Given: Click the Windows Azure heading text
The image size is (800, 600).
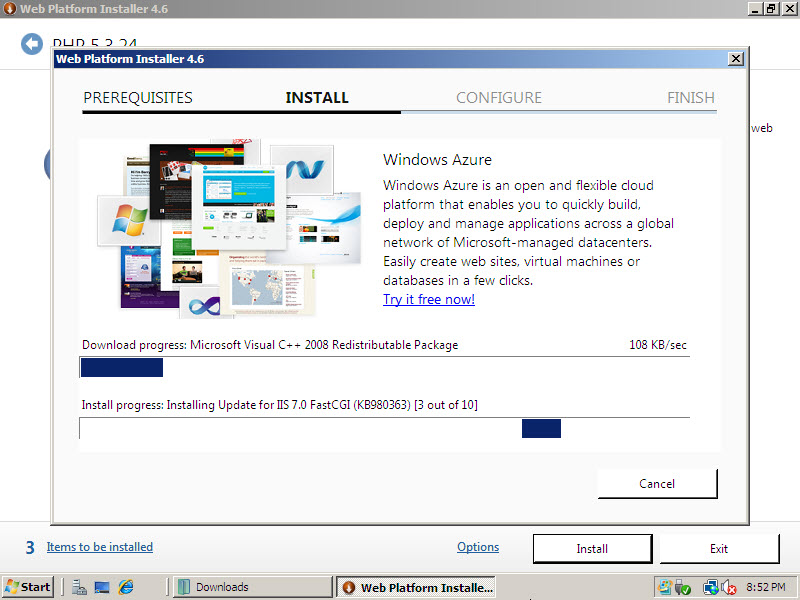Looking at the screenshot, I should point(437,160).
